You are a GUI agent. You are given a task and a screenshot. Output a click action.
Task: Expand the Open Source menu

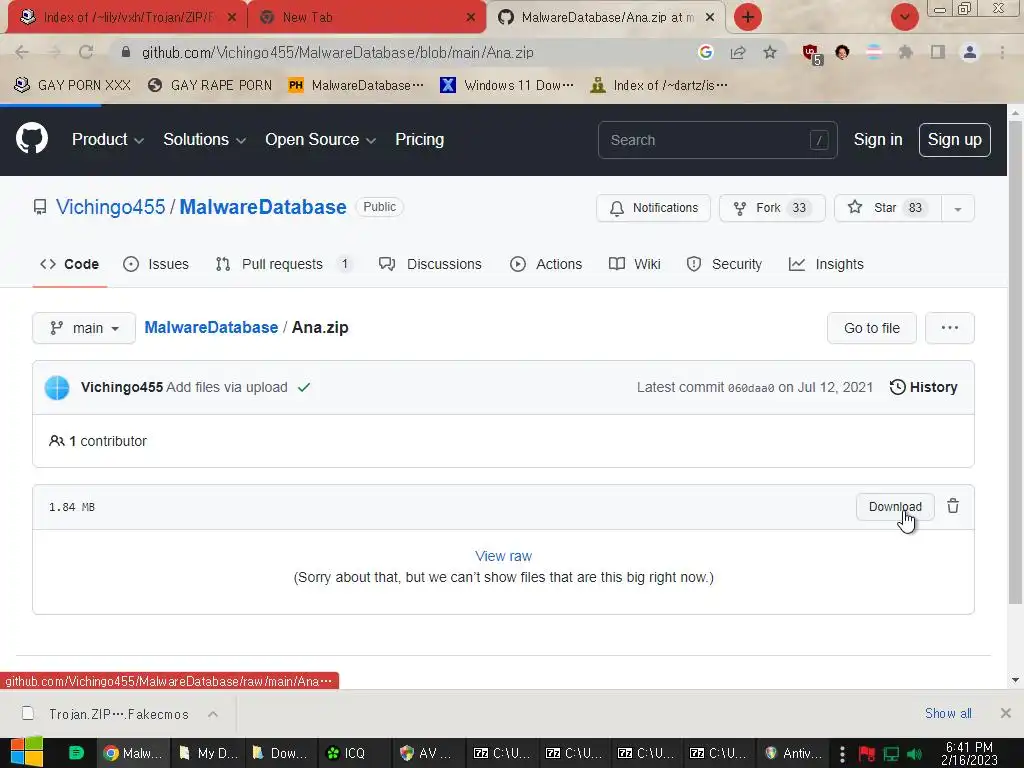(320, 139)
